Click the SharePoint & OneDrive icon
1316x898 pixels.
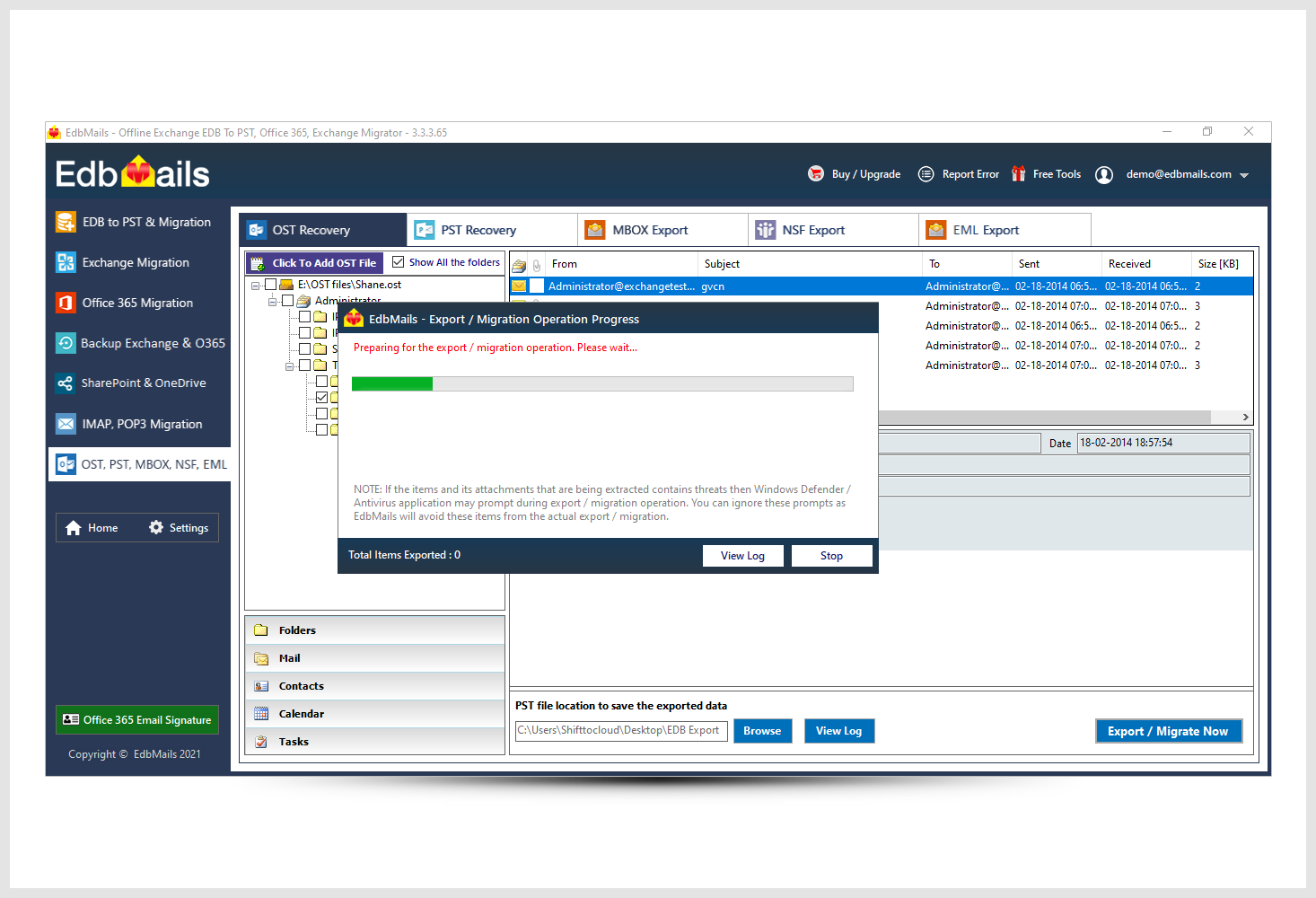[66, 383]
